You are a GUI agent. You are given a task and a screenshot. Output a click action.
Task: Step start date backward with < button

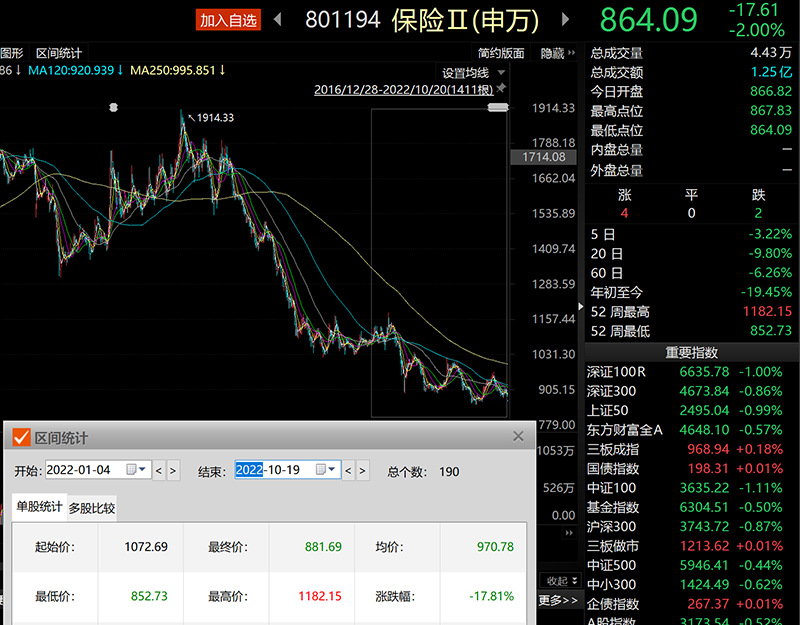[x=159, y=470]
